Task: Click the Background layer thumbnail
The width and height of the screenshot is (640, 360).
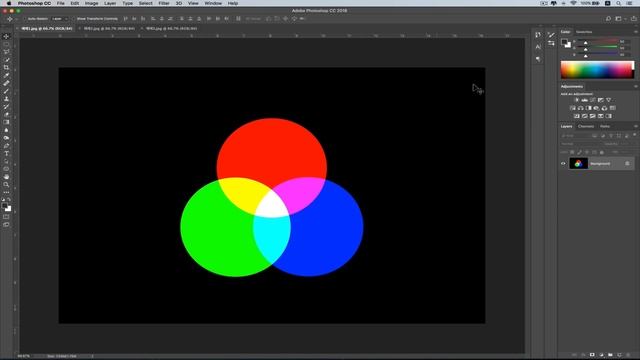Action: 578,164
